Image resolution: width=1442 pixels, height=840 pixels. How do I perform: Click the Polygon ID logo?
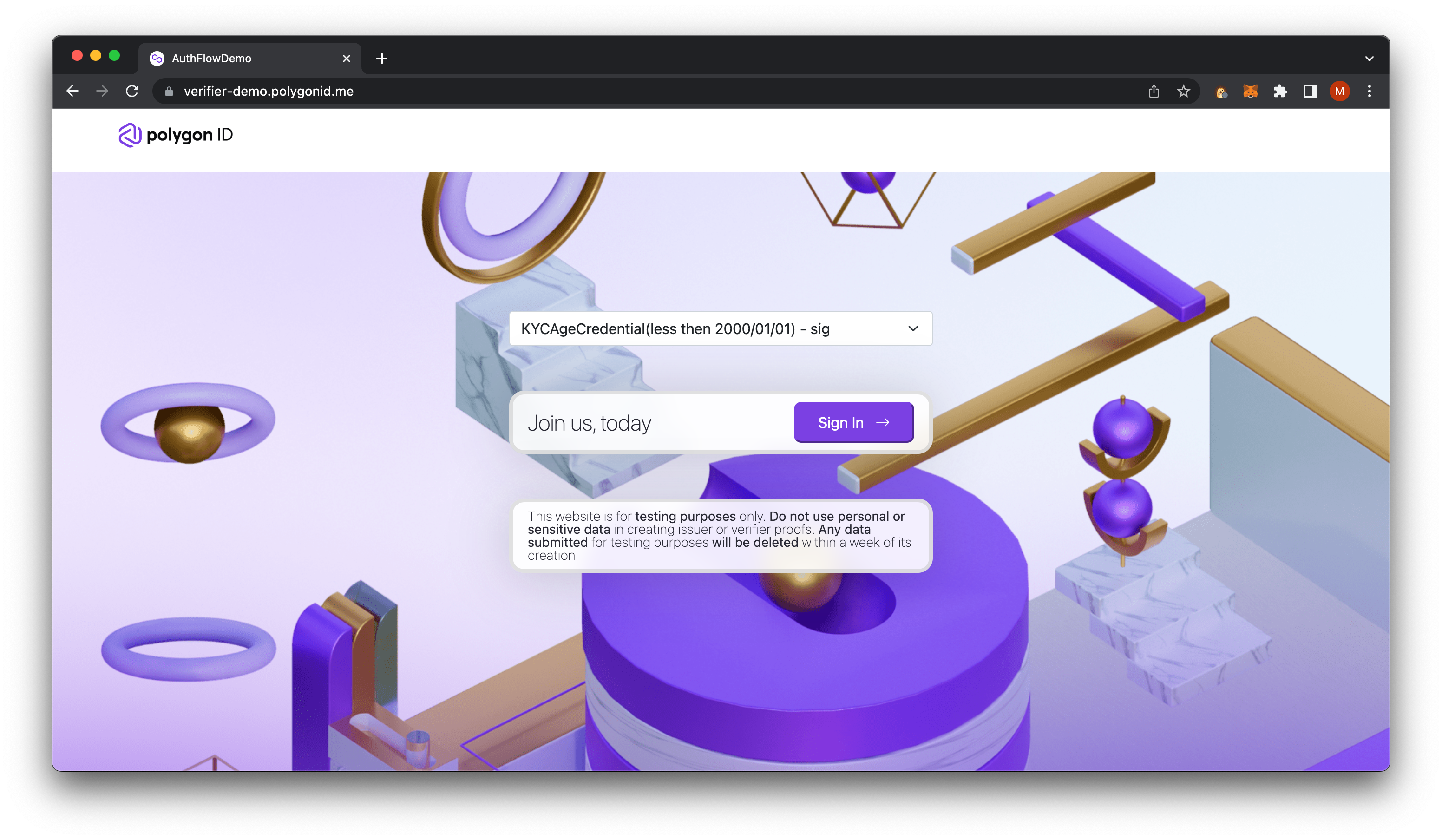[x=176, y=135]
